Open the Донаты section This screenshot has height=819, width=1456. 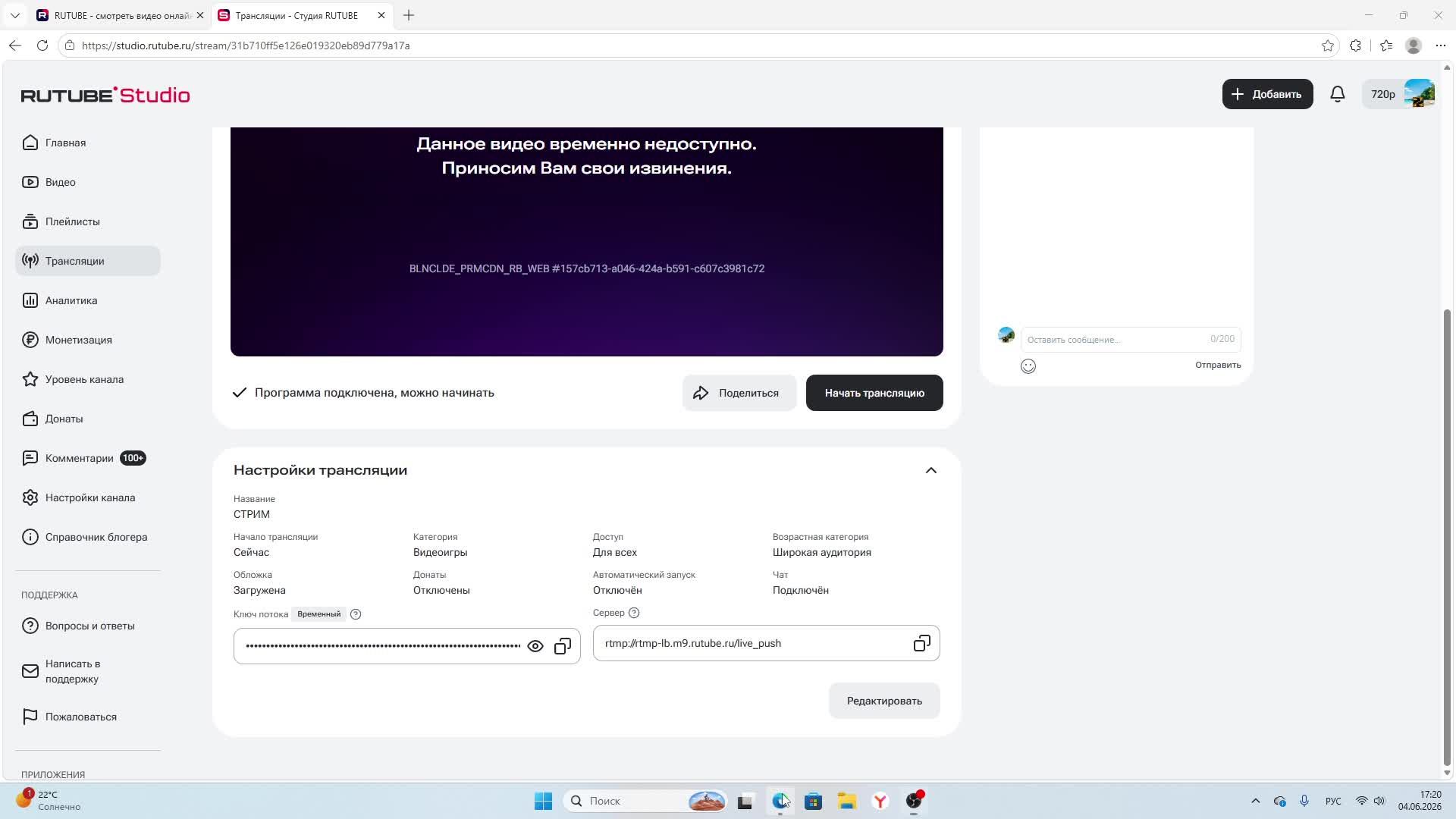coord(88,419)
